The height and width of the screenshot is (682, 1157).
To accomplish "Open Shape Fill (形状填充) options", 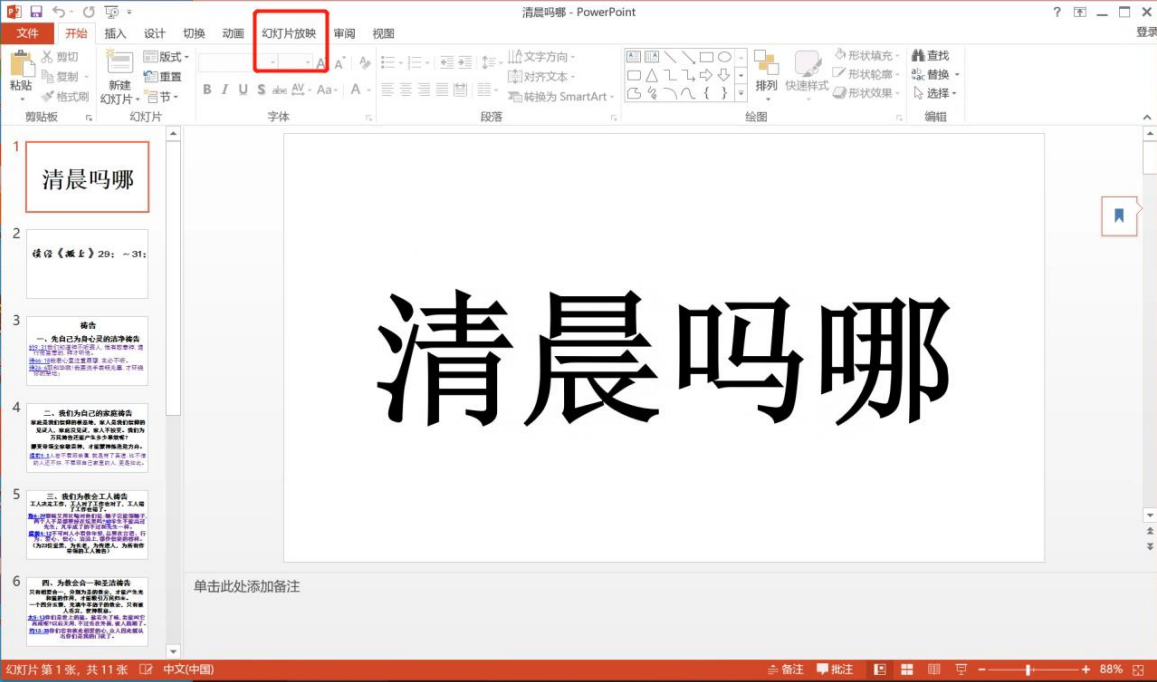I will [x=866, y=55].
